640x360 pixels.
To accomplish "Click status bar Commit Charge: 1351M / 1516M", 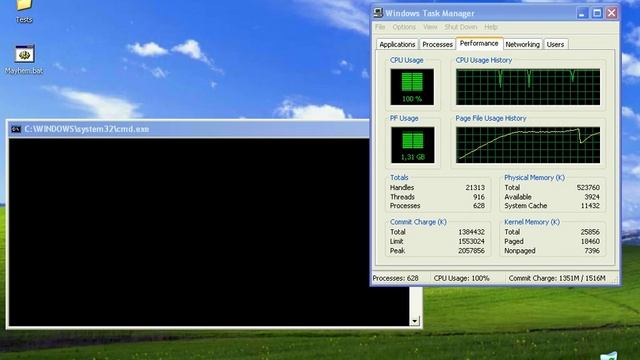I will click(x=557, y=278).
